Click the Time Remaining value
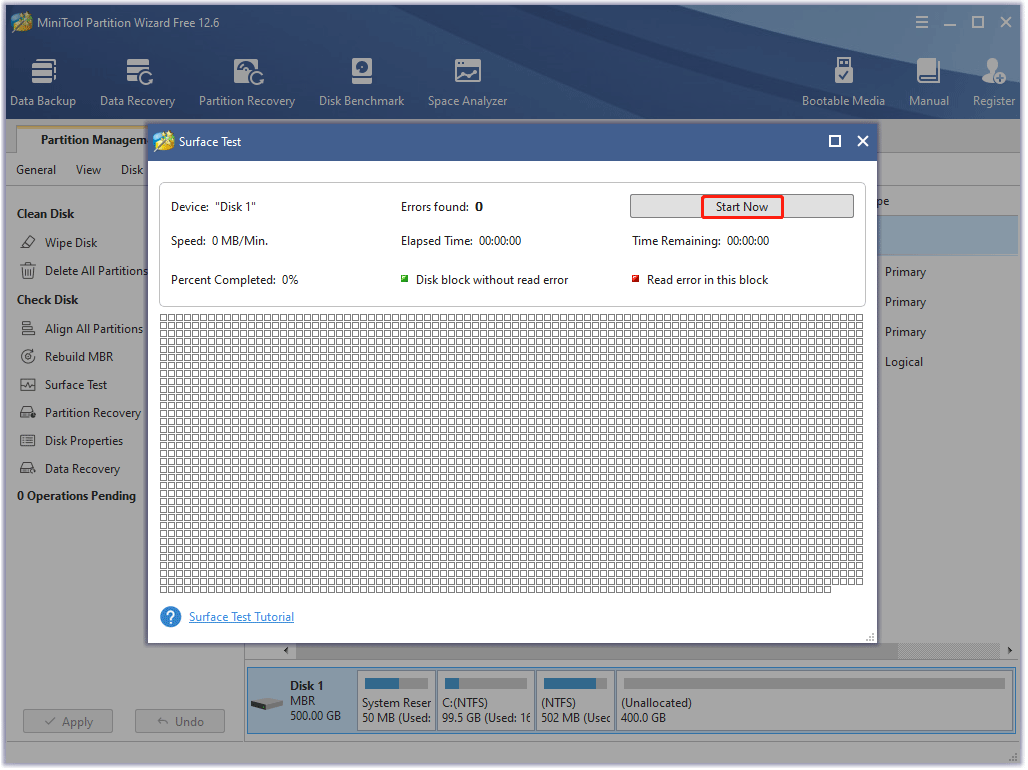 coord(748,241)
